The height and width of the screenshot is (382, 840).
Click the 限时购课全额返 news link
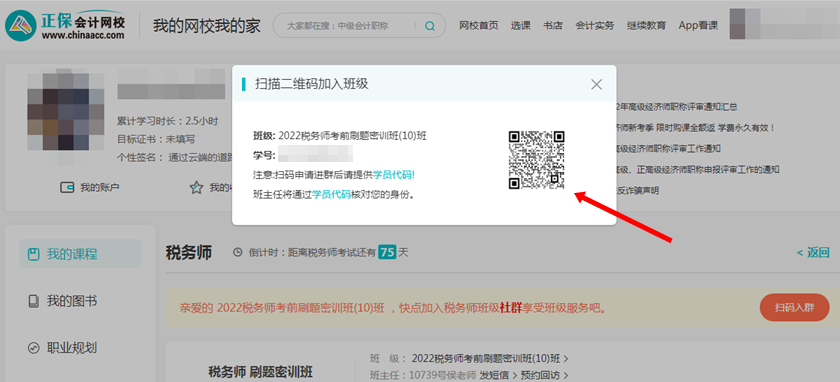696,128
